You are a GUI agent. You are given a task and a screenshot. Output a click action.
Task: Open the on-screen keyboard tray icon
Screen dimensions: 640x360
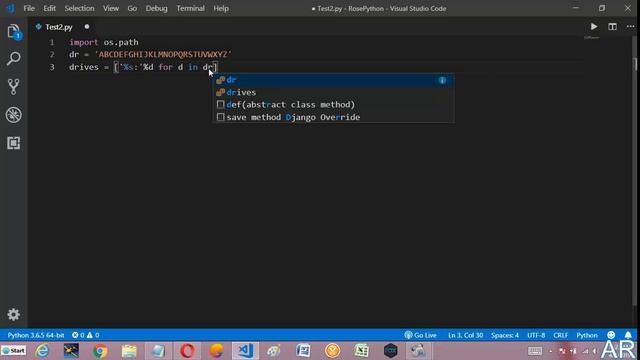click(x=535, y=351)
